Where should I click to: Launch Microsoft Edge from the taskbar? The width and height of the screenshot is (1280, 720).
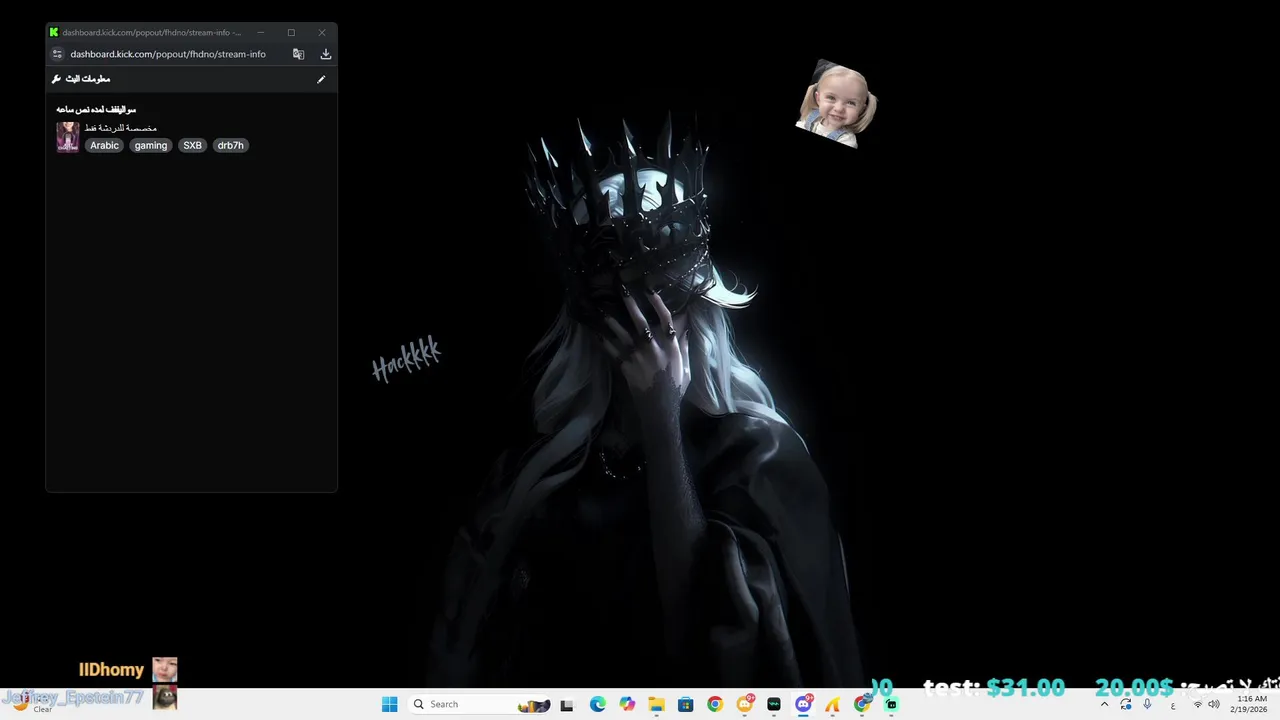tap(598, 704)
